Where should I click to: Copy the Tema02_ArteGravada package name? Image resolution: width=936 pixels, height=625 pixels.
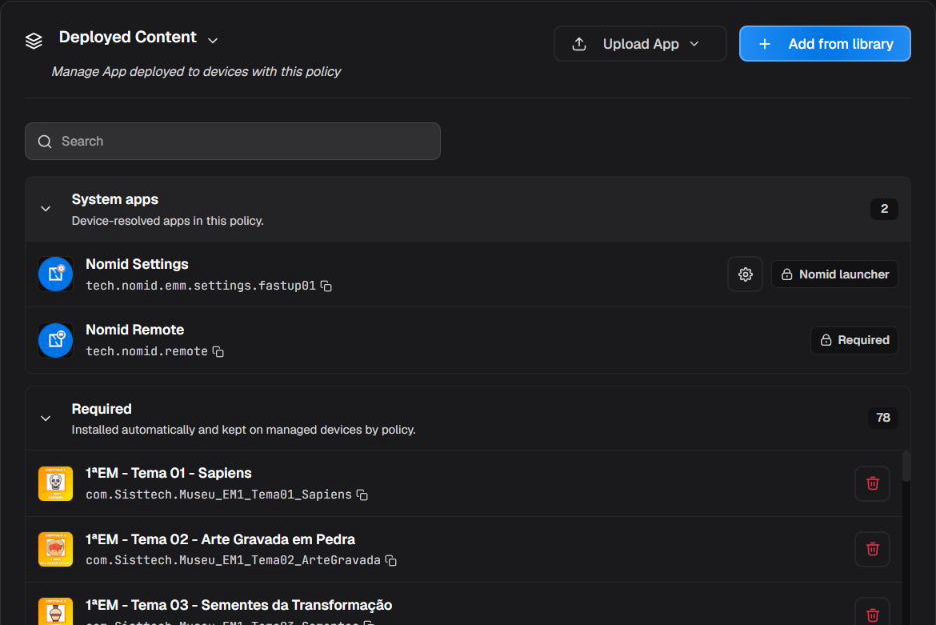(x=390, y=561)
